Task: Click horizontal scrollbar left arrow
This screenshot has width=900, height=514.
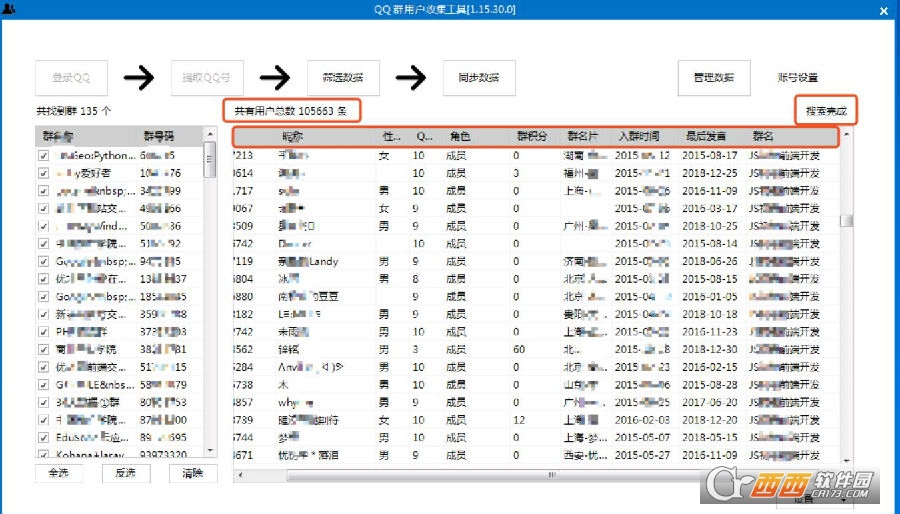Action: tap(240, 475)
